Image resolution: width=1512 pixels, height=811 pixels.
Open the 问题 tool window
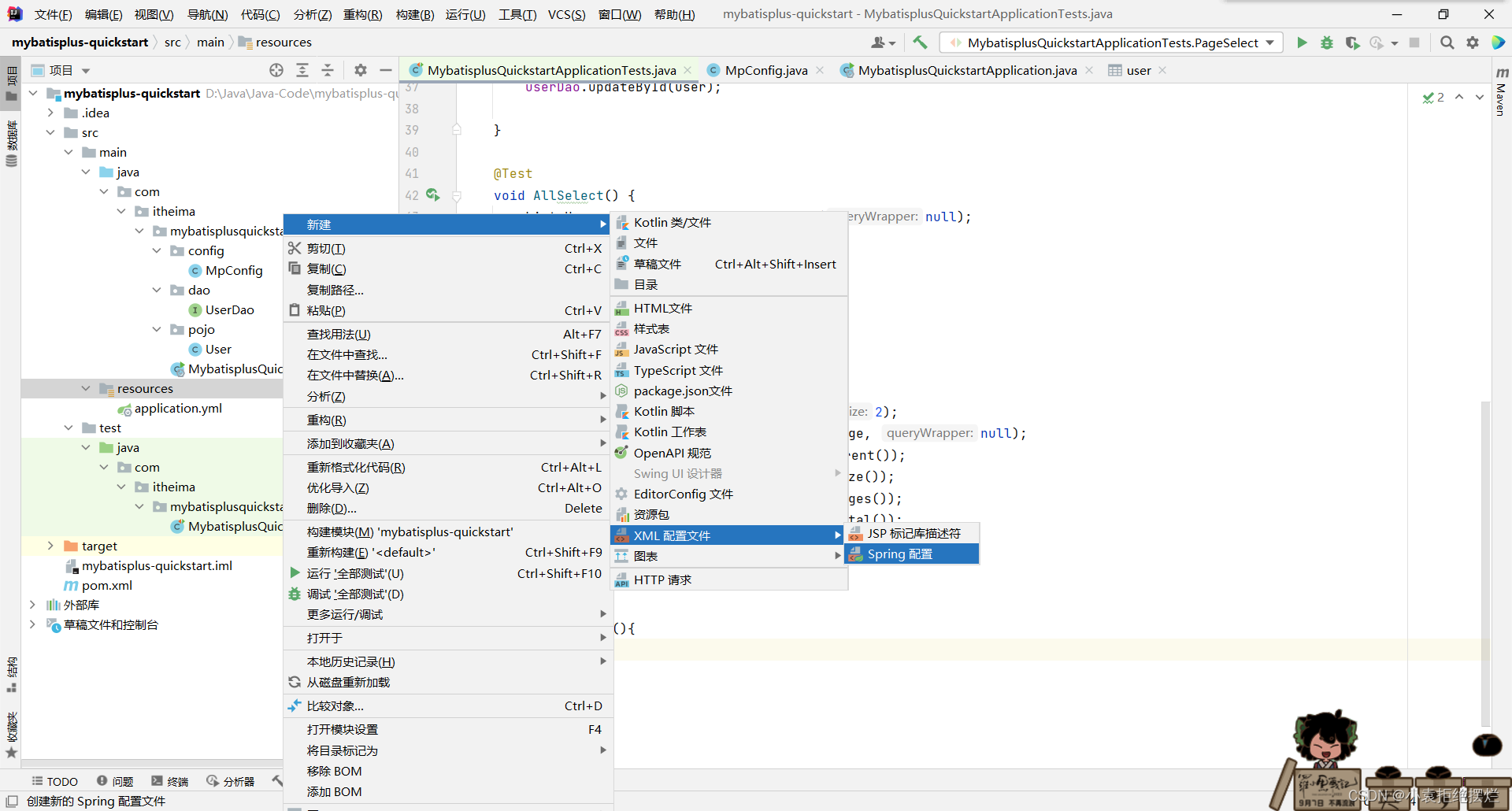point(115,781)
